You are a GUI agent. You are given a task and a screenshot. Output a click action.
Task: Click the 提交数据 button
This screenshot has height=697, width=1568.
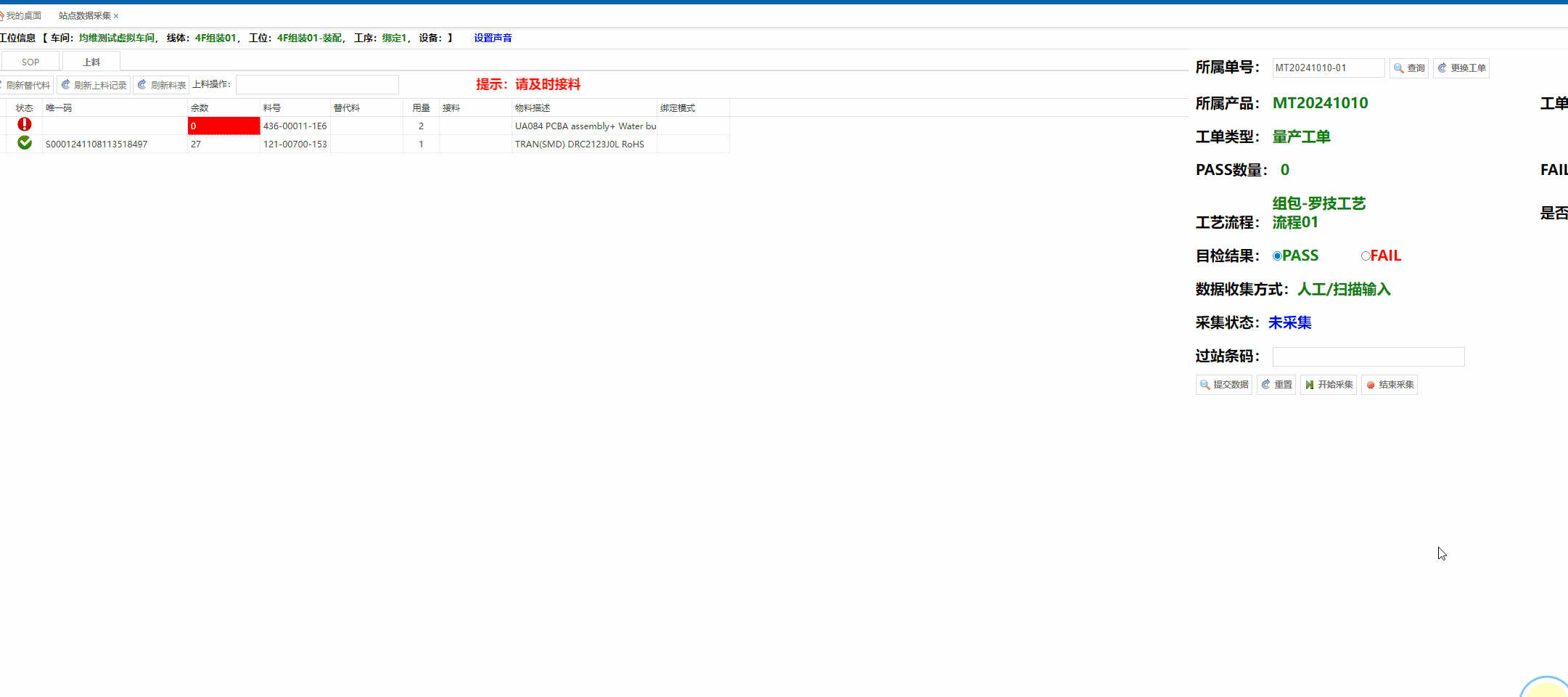1224,384
